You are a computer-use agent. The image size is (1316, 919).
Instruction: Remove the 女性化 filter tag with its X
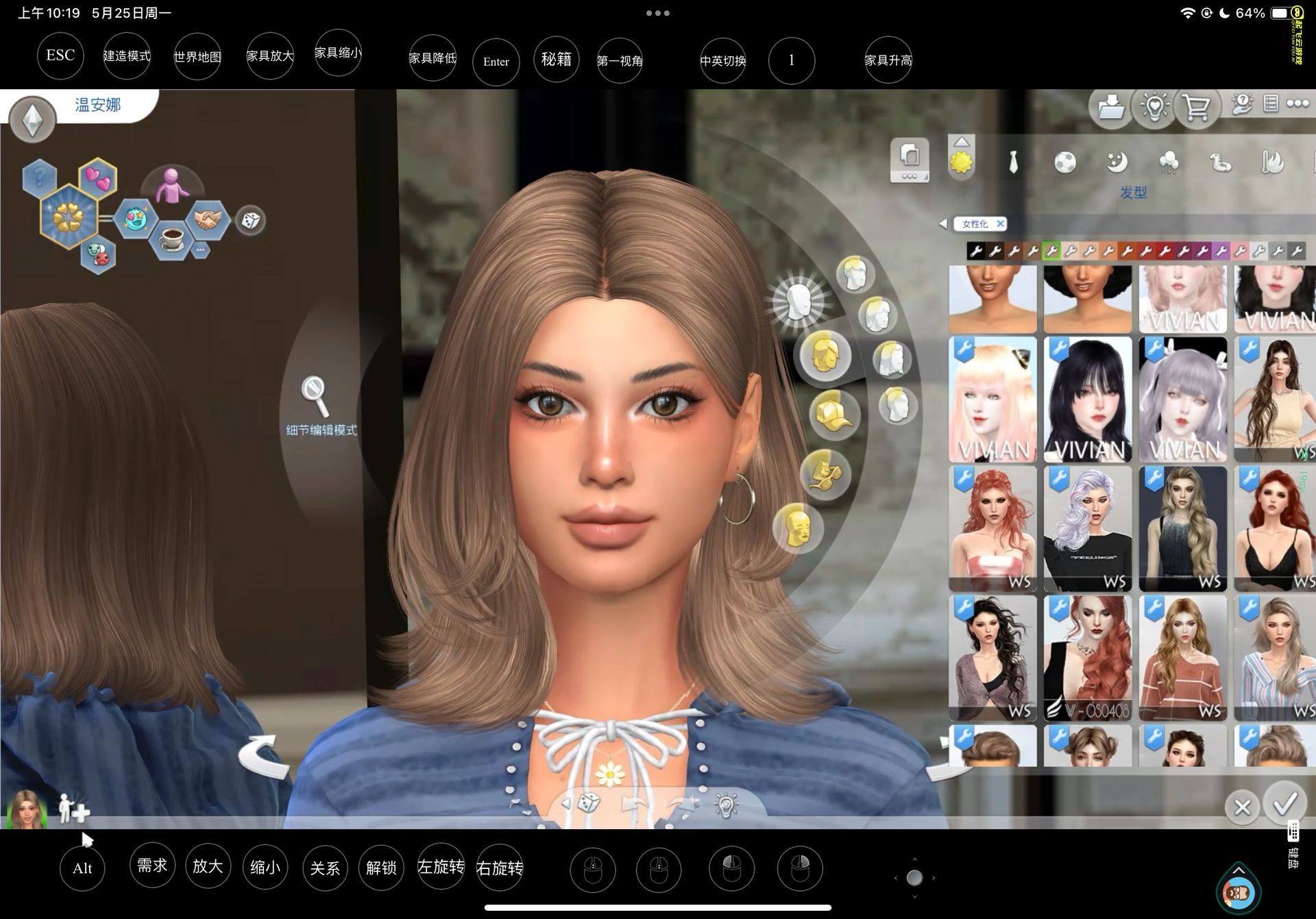point(1000,223)
